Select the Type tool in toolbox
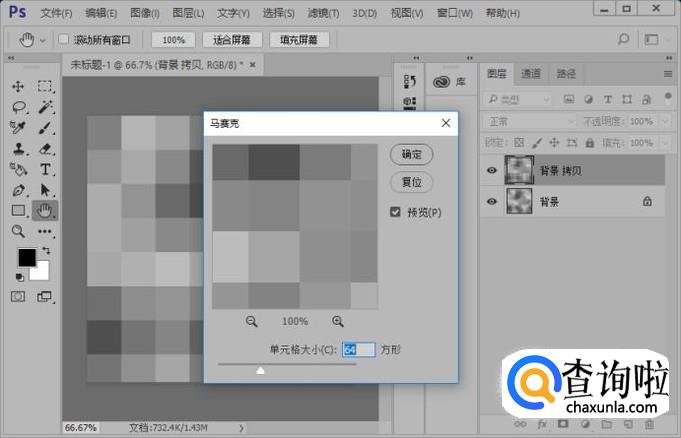This screenshot has height=438, width=681. [x=45, y=169]
